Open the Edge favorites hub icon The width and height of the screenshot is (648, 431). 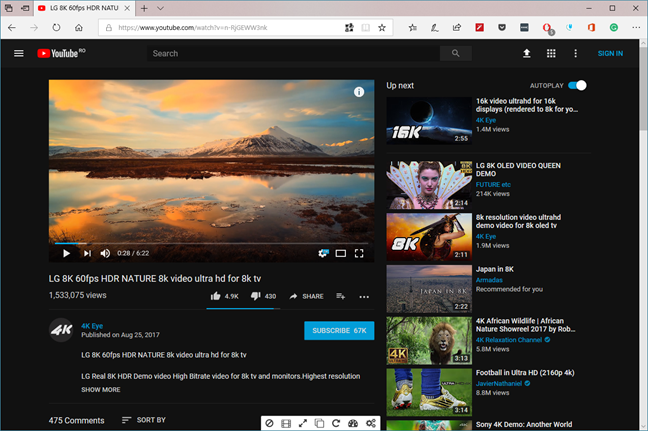[x=412, y=28]
